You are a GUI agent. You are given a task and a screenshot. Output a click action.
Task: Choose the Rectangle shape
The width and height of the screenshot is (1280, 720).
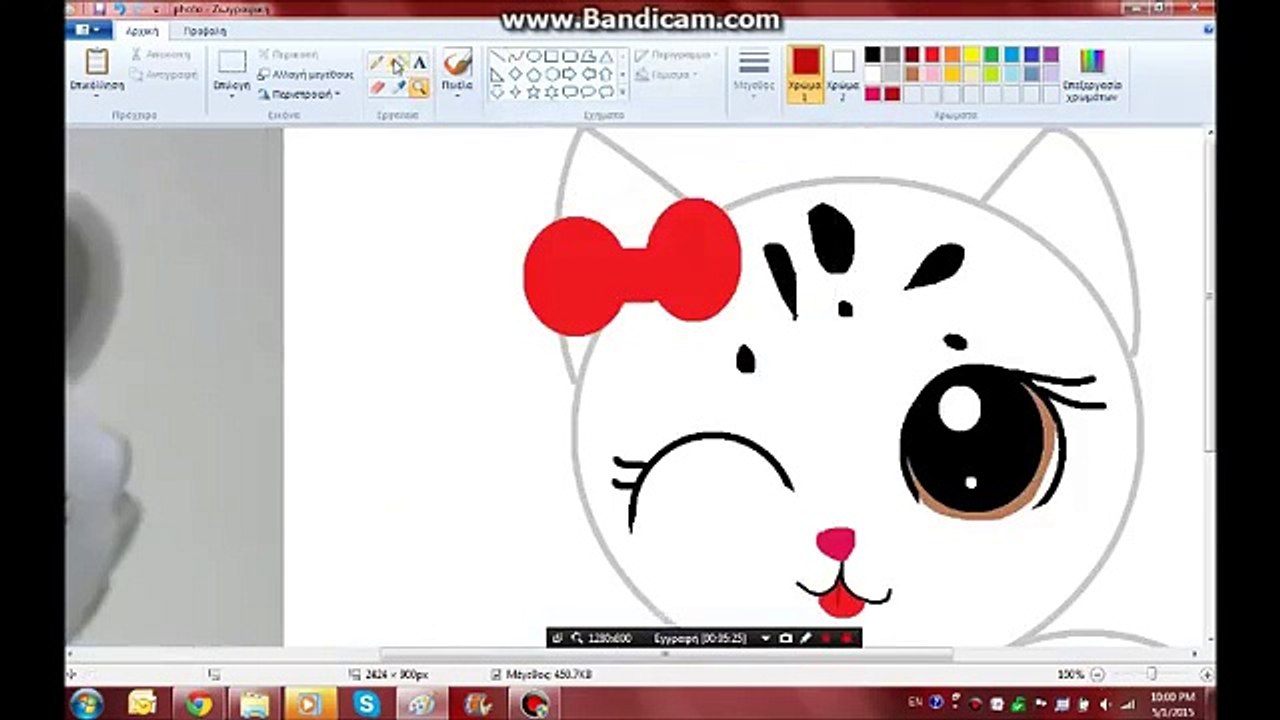pos(551,57)
